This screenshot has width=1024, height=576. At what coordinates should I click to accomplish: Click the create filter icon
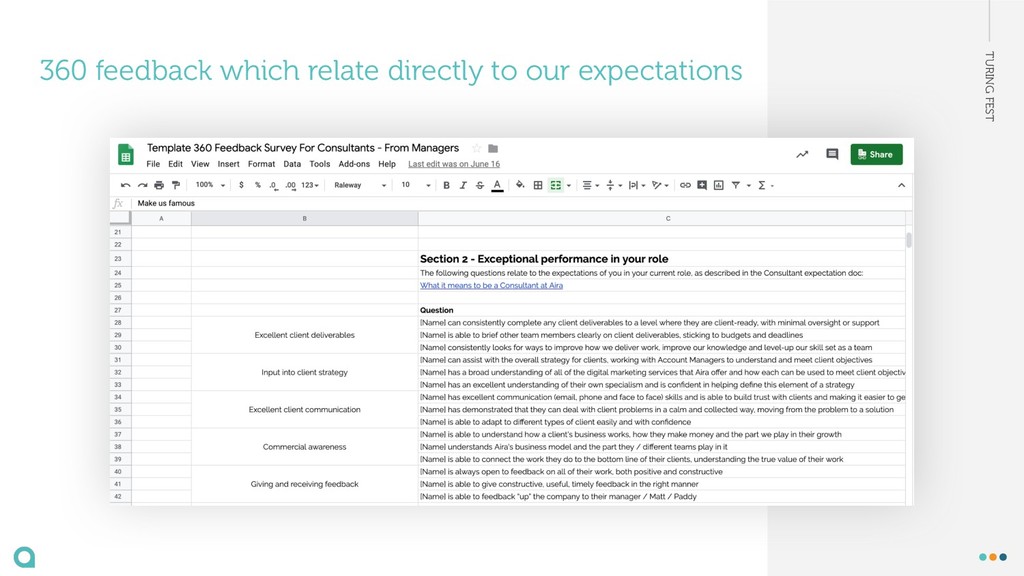coord(736,185)
